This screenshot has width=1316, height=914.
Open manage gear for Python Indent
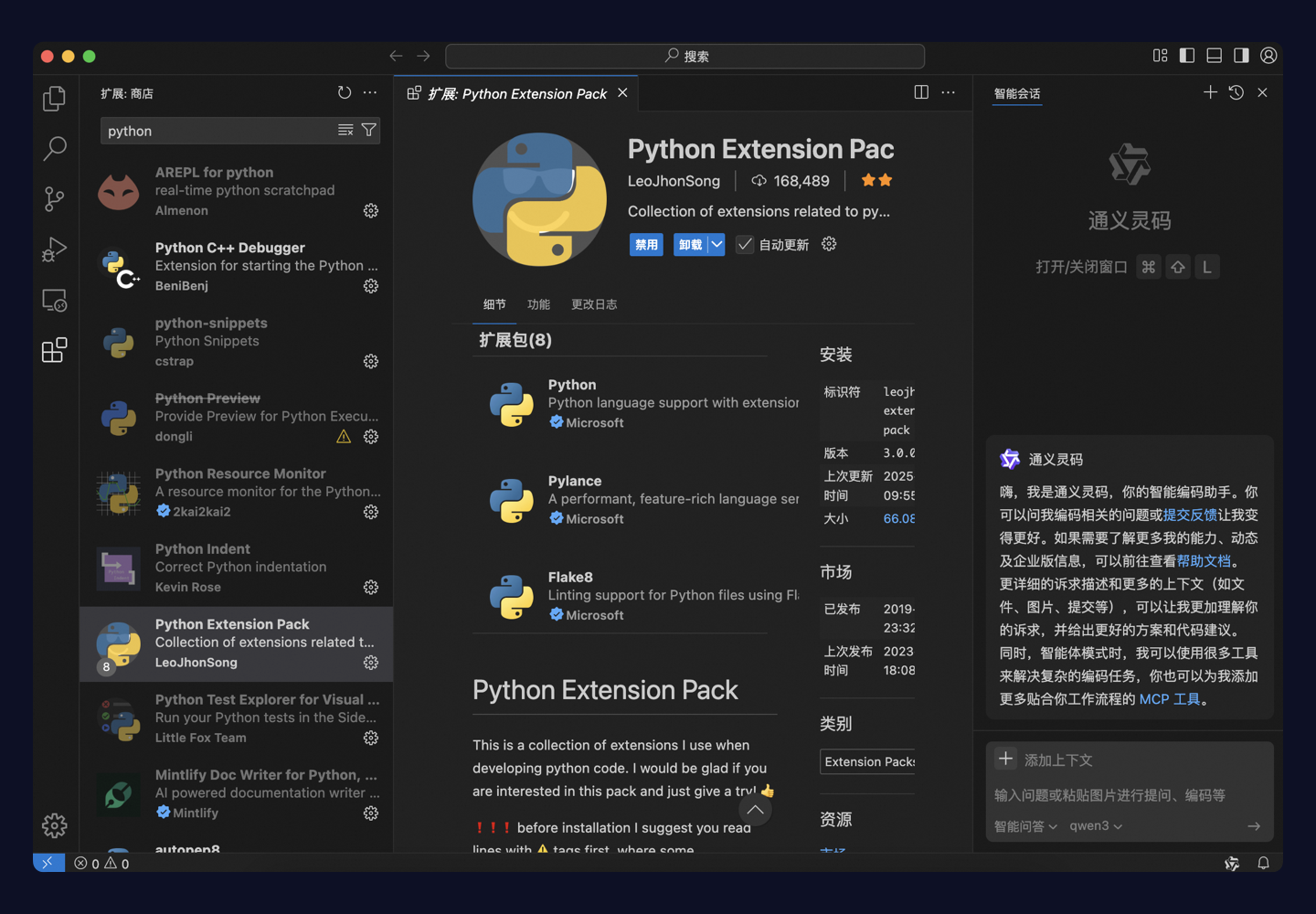click(x=370, y=587)
